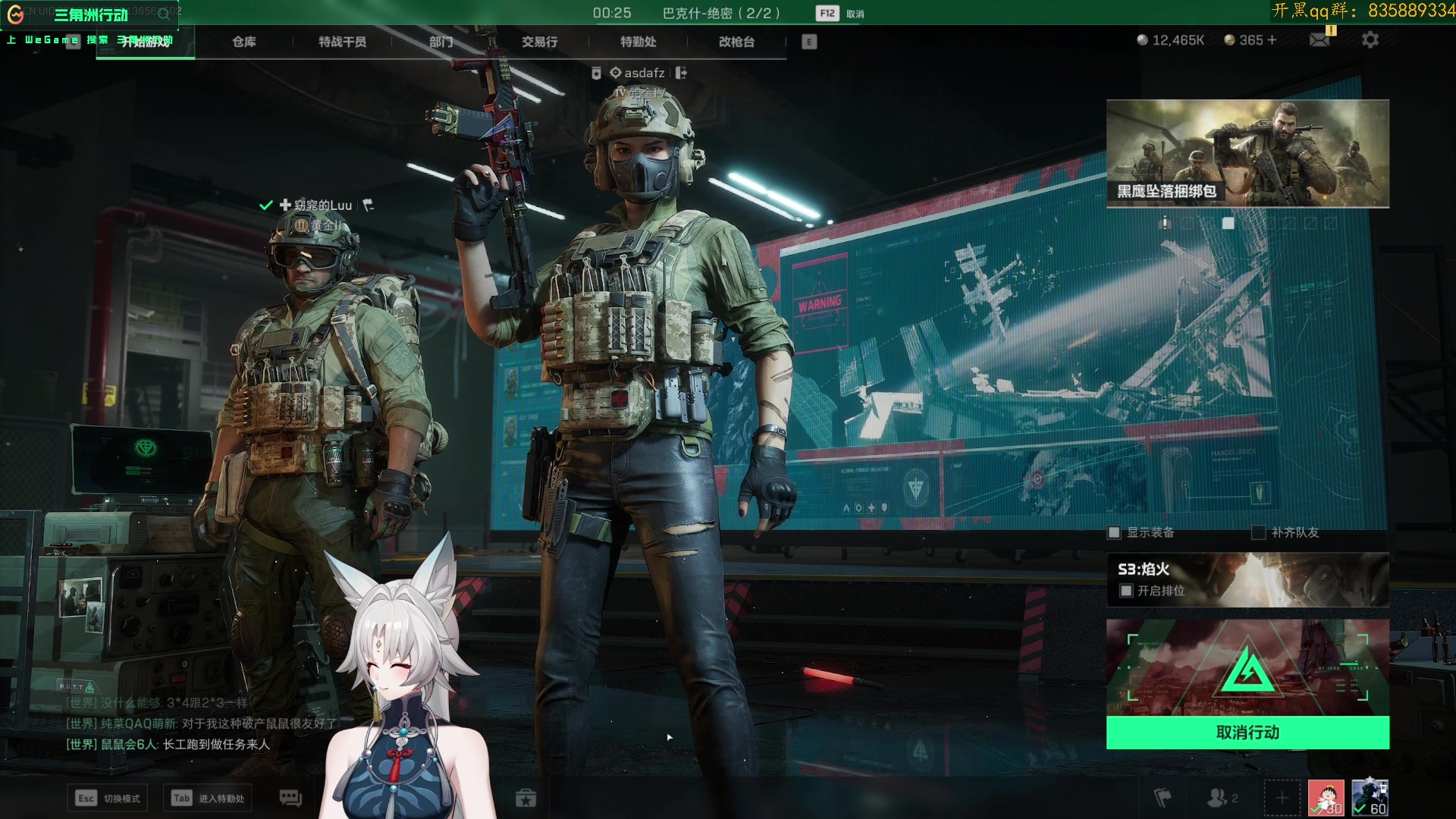Click the 巴克什-绝密 (2/2) match status
The width and height of the screenshot is (1456, 819).
click(x=721, y=13)
